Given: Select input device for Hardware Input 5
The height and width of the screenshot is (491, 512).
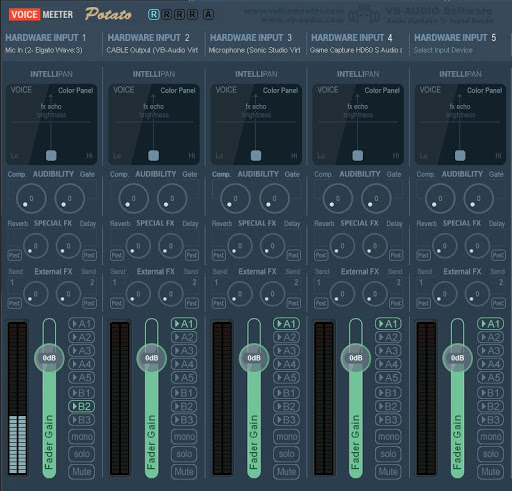Looking at the screenshot, I should (x=443, y=50).
